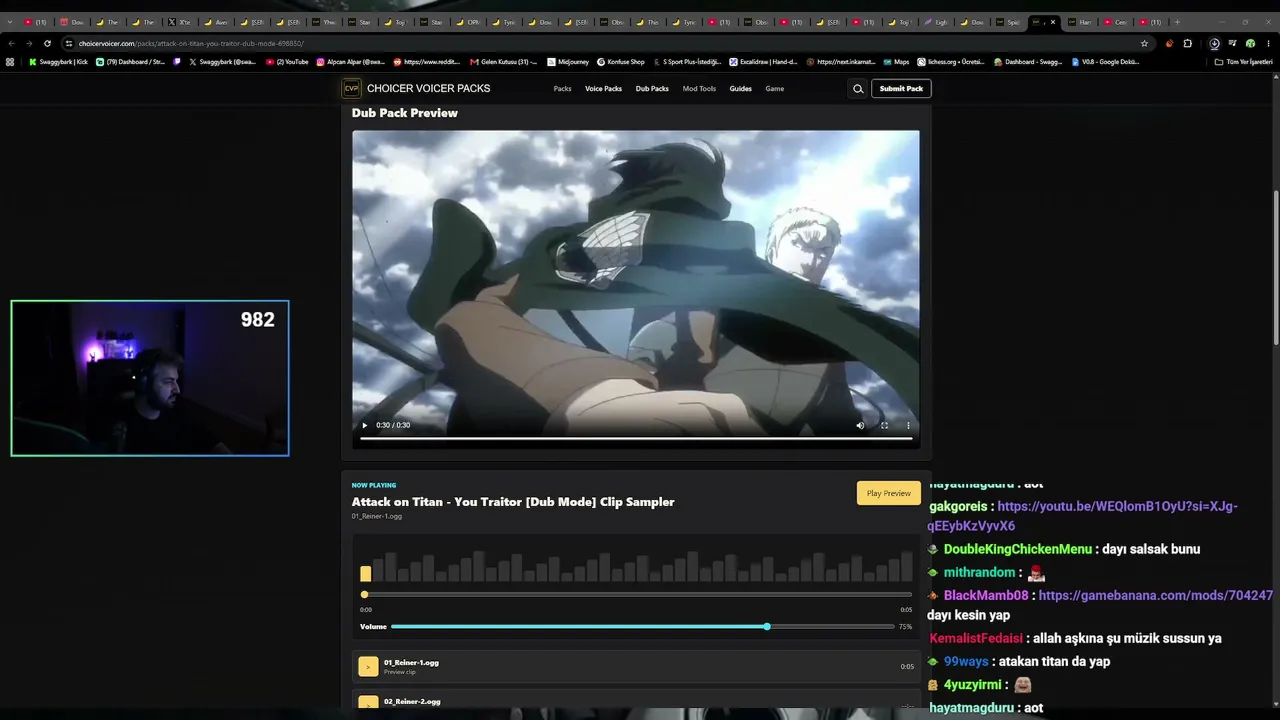Open the bookmarks bar apps grid icon
This screenshot has height=720, width=1280.
(x=10, y=62)
